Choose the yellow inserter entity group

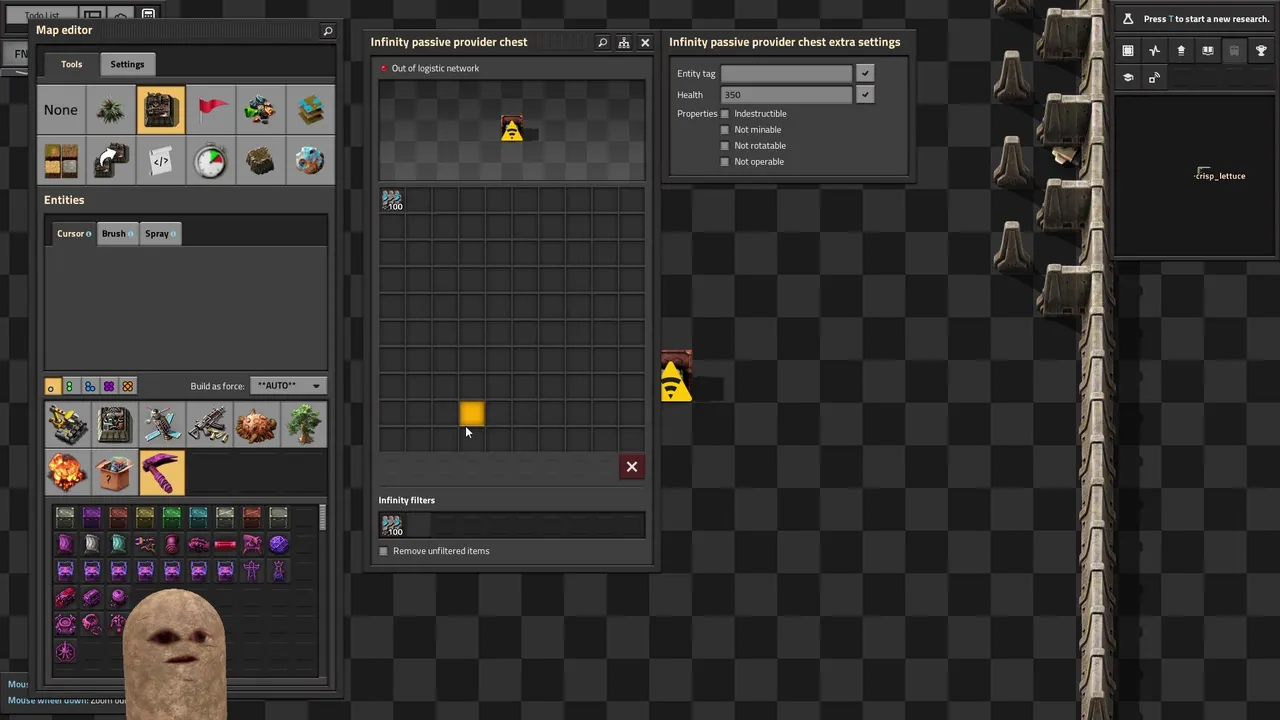(66, 425)
